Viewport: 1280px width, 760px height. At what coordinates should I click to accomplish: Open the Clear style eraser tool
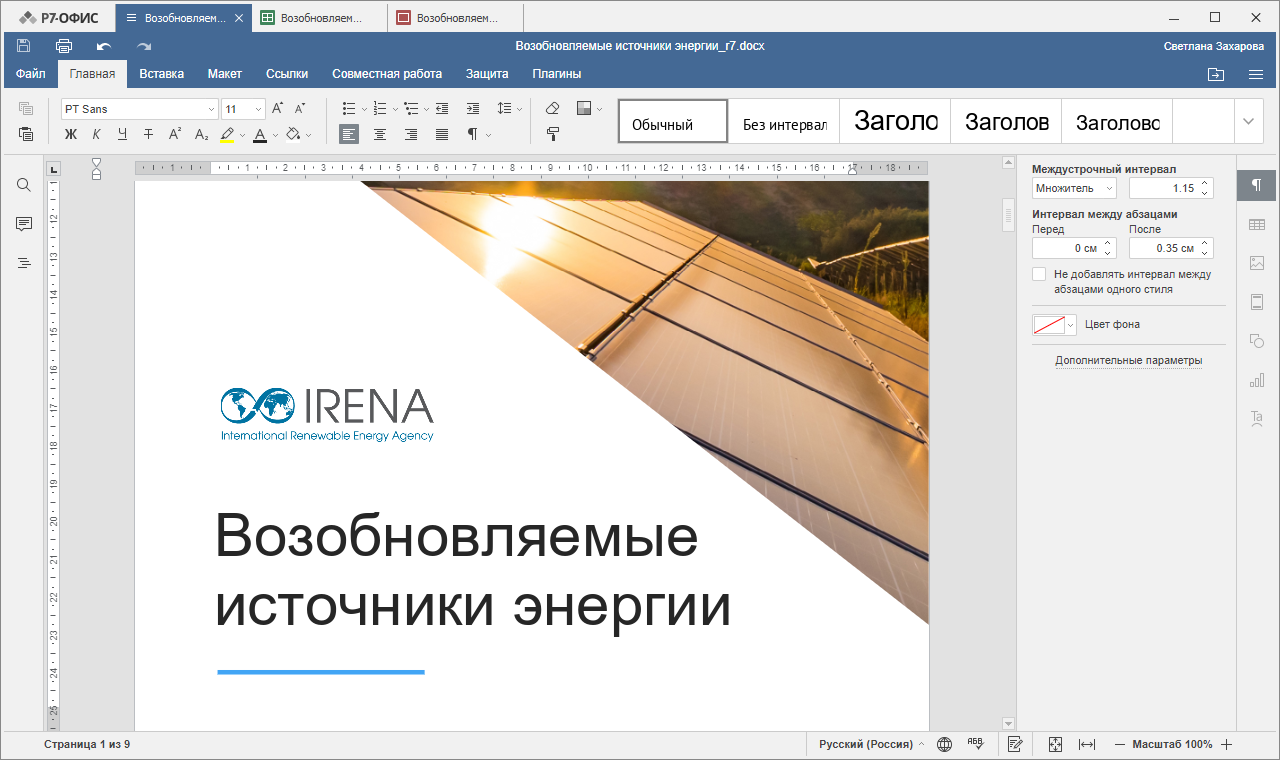551,108
